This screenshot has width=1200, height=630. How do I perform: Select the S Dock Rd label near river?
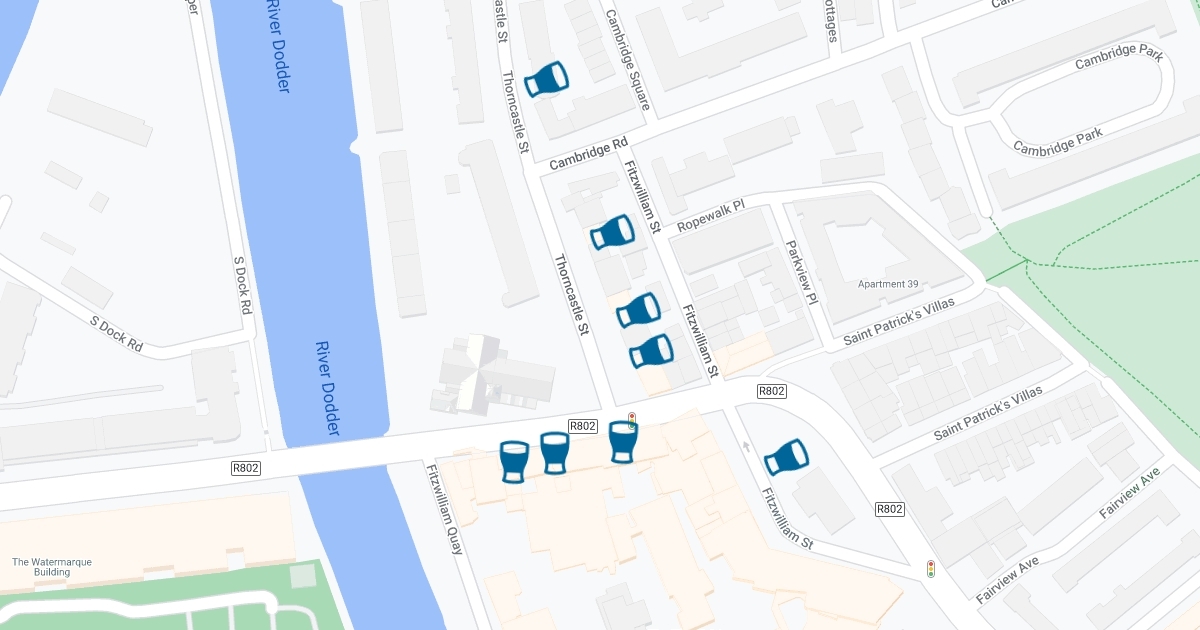click(241, 286)
